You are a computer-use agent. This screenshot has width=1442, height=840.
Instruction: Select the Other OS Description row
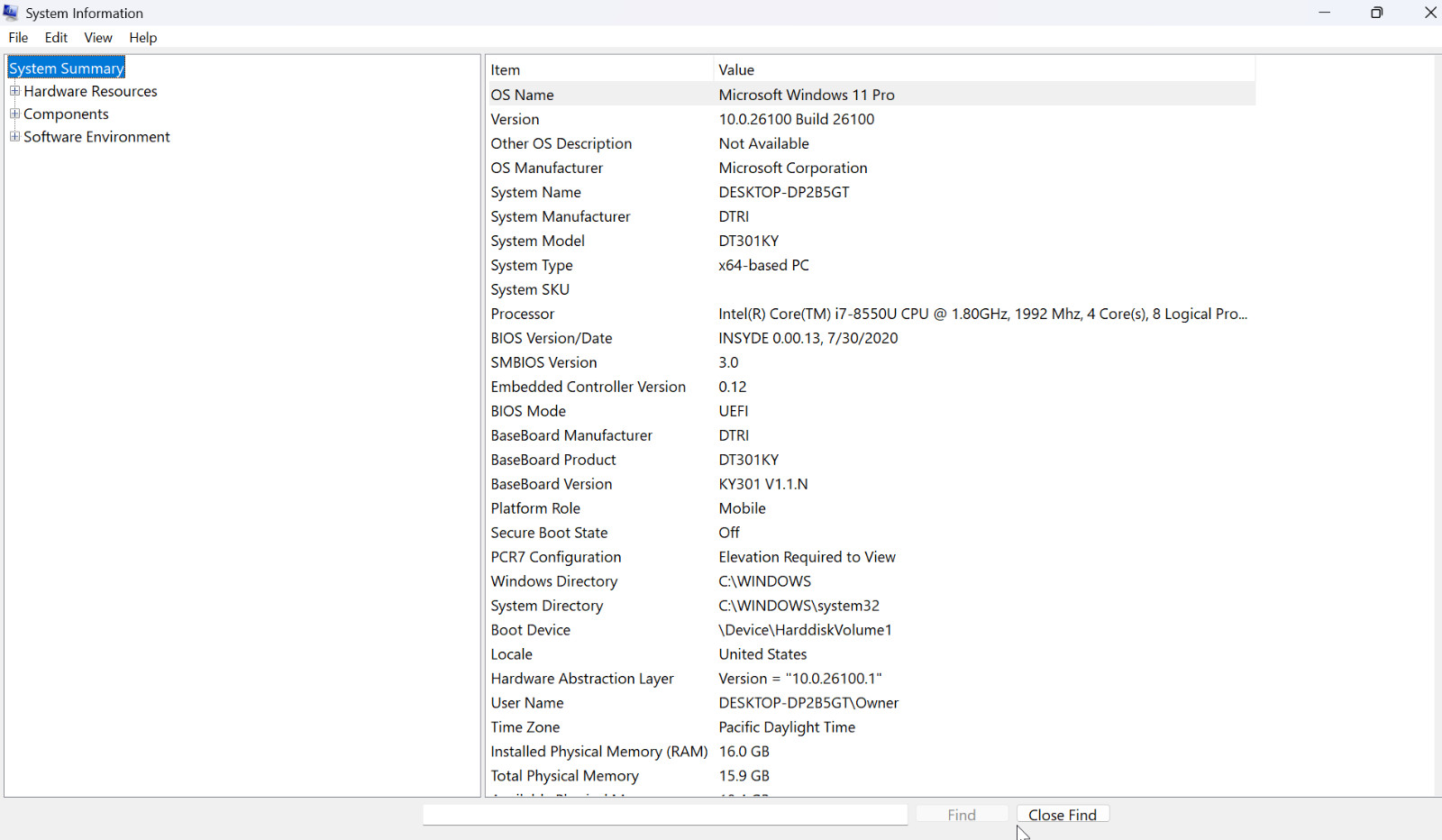point(872,143)
